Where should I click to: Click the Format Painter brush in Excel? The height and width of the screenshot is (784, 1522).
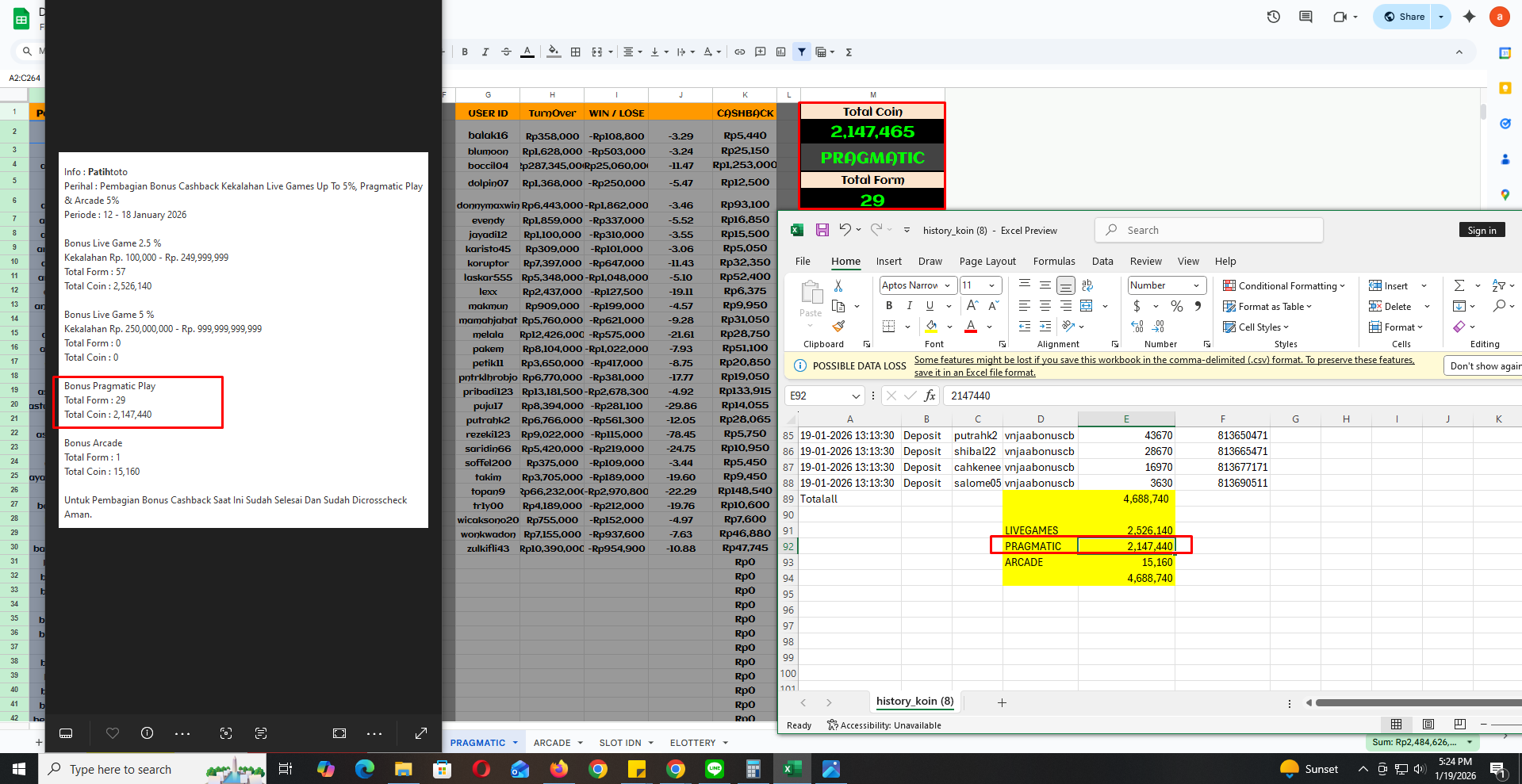(838, 327)
